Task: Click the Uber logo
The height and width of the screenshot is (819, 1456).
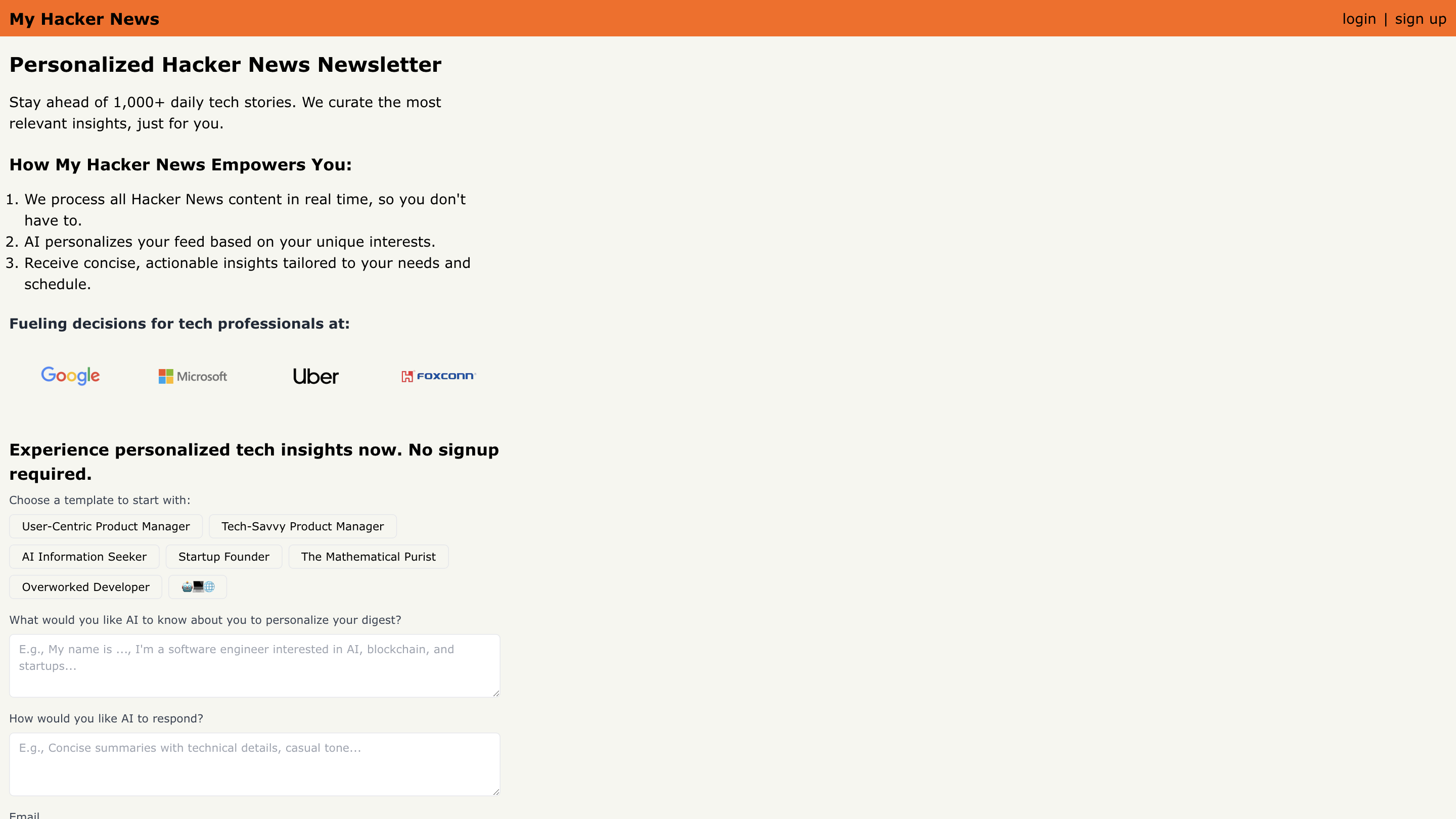Action: pos(315,376)
